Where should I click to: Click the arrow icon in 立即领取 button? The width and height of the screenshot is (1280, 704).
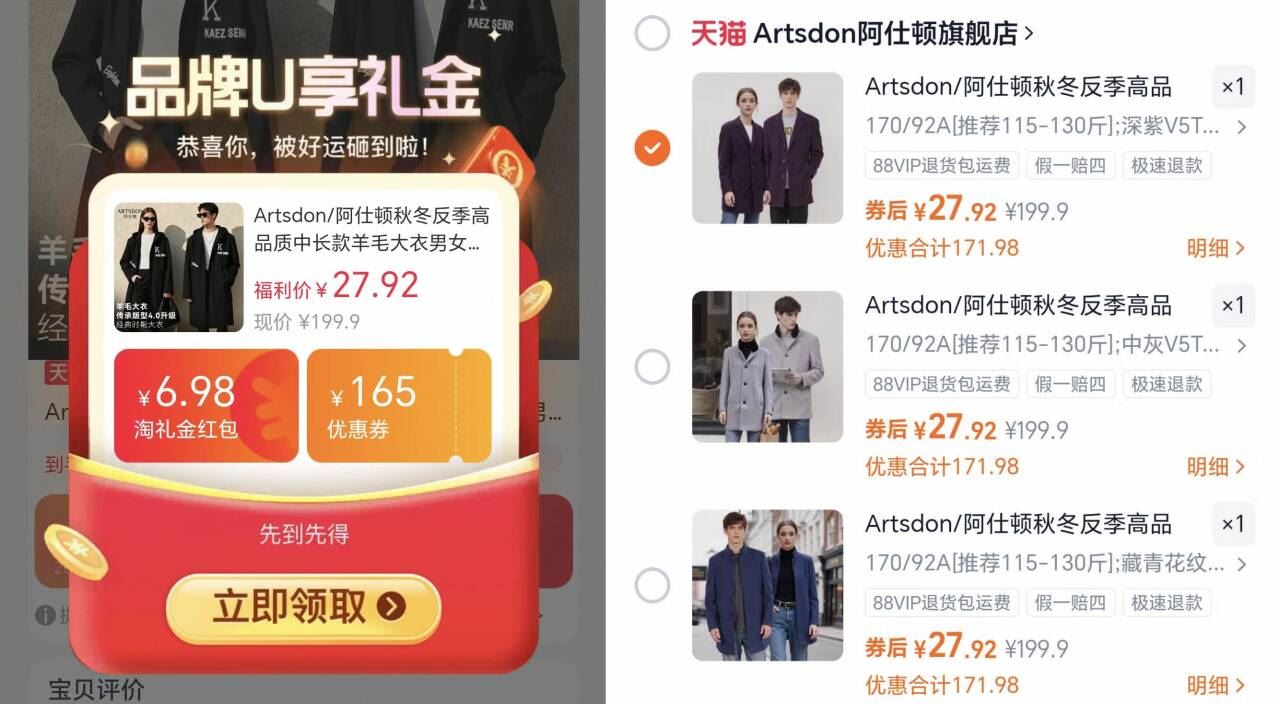pos(392,606)
